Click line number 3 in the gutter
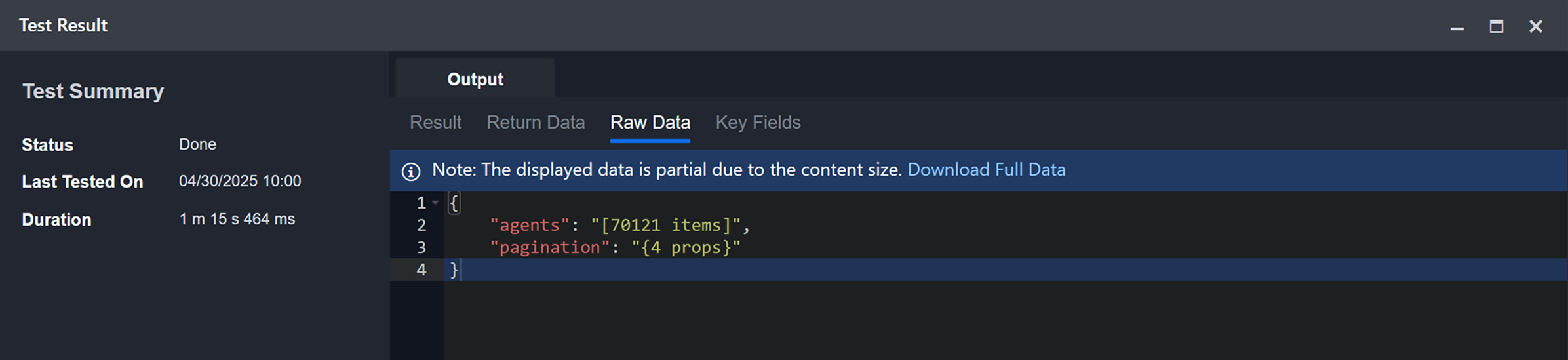 click(421, 248)
